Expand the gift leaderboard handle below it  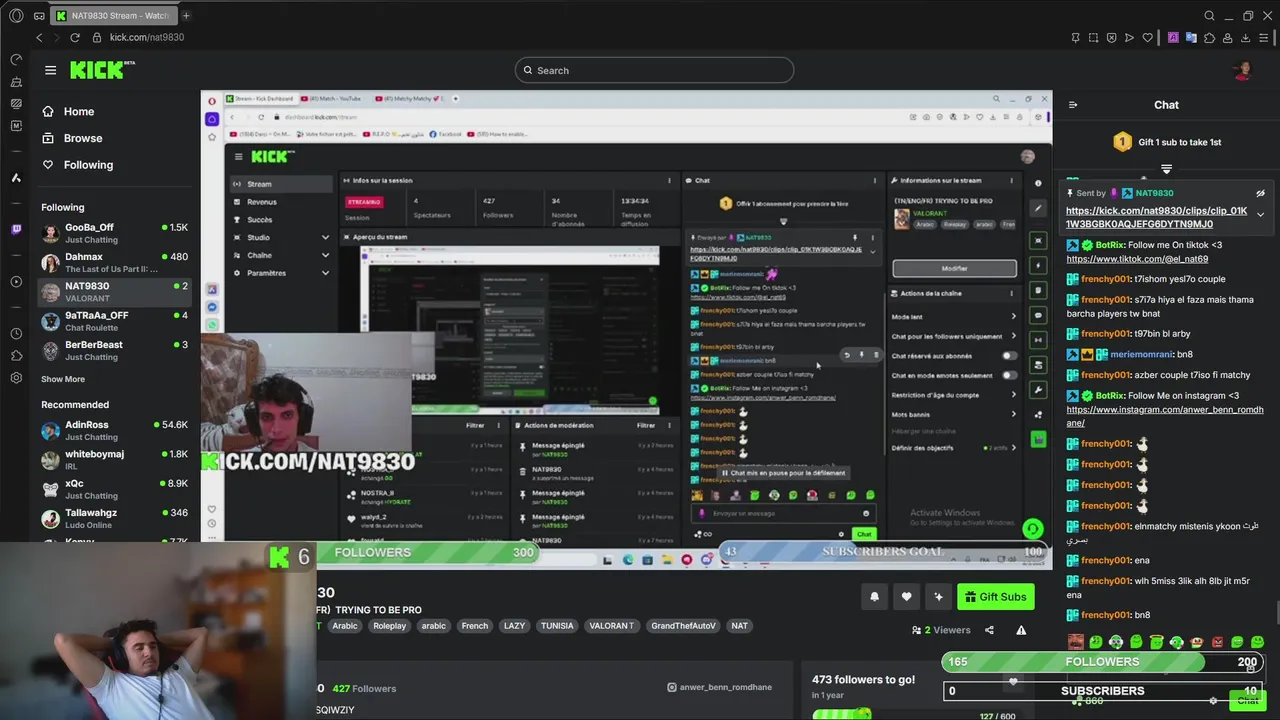1166,169
